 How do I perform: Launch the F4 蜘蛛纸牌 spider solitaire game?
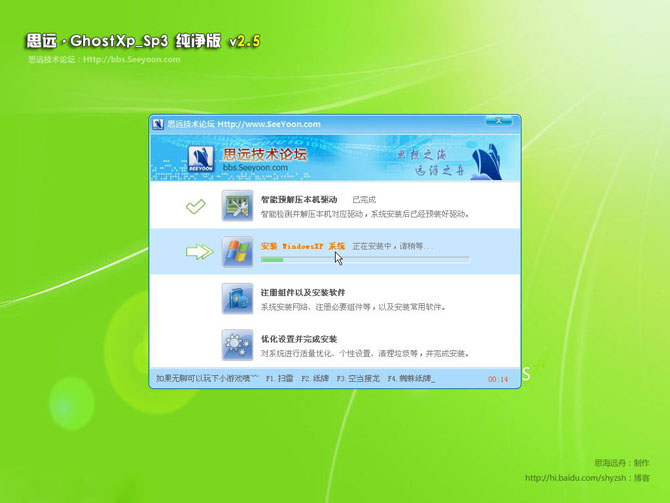click(x=411, y=378)
